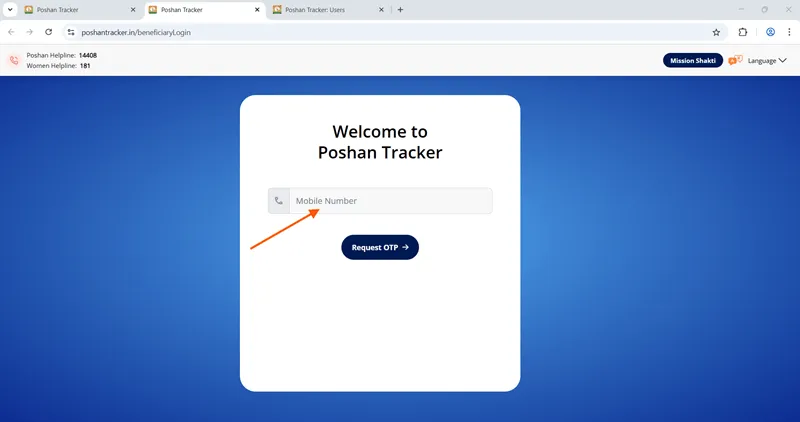Open the browser extensions puzzle icon

click(x=743, y=32)
